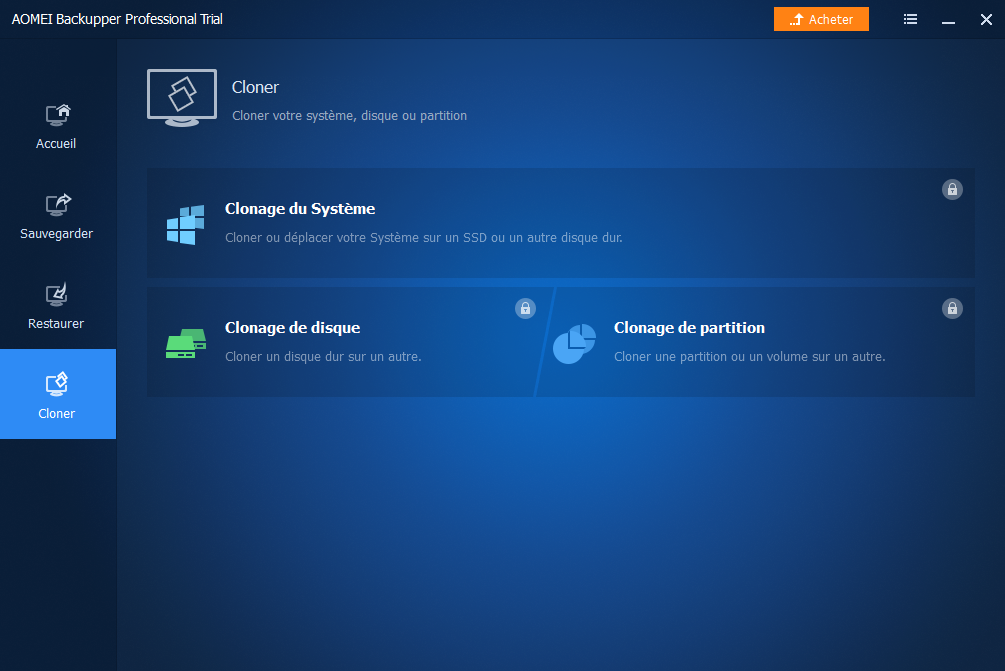Minimize the AOMEI Backupper window
This screenshot has width=1005, height=671.
click(948, 20)
